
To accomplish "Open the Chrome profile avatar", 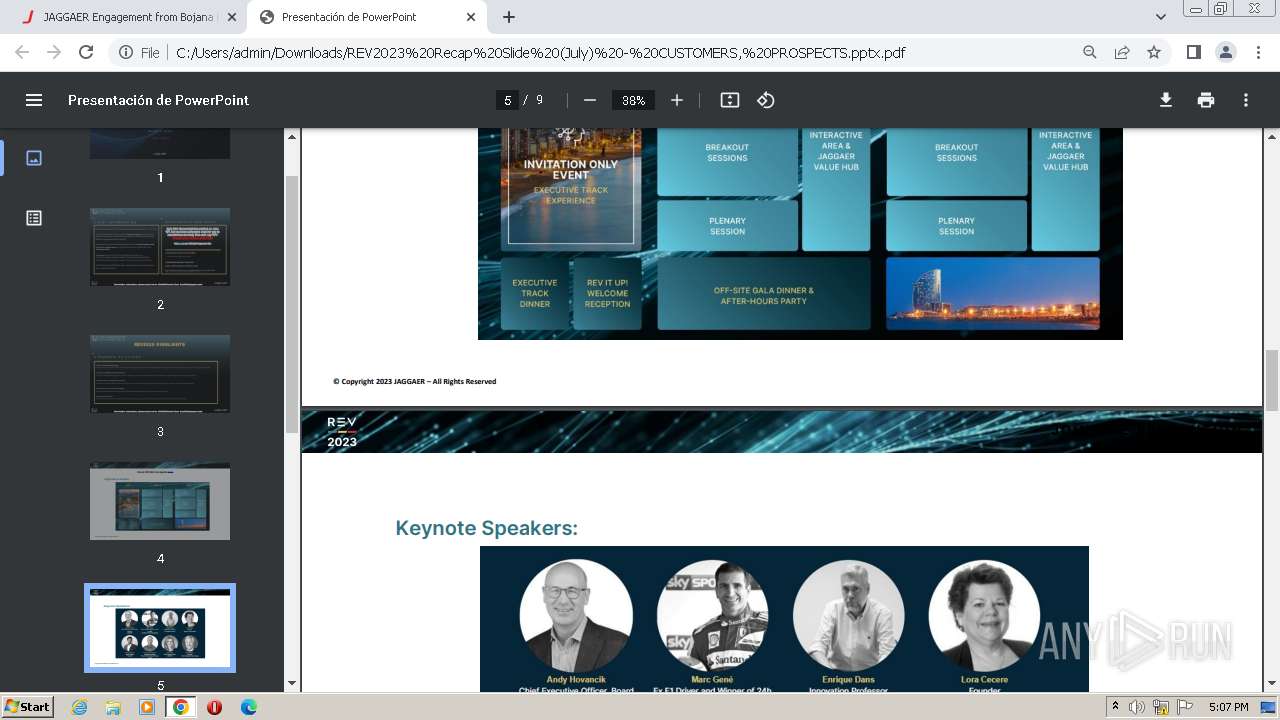I will [1225, 52].
